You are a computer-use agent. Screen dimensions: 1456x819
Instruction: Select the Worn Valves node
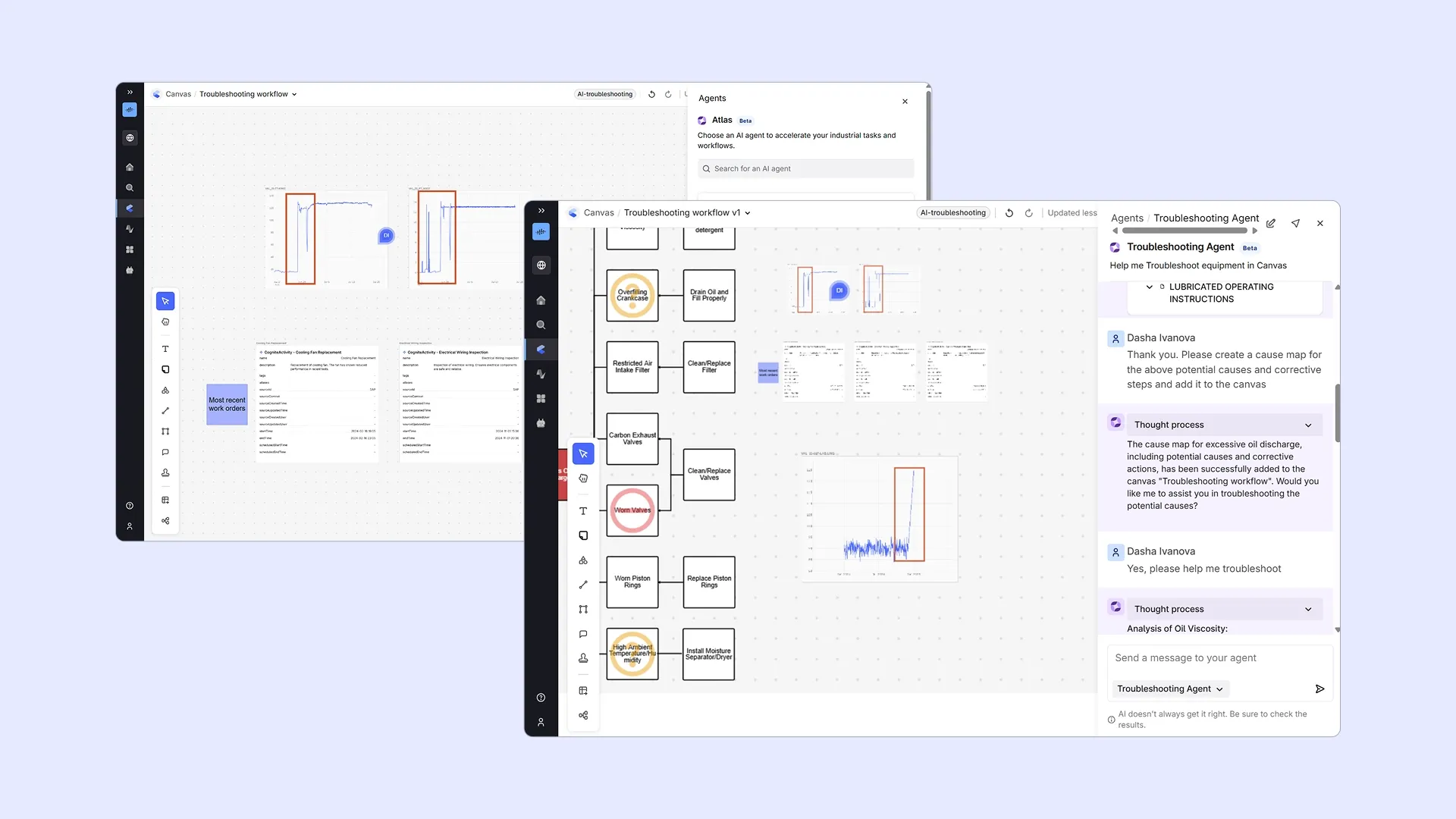tap(632, 510)
